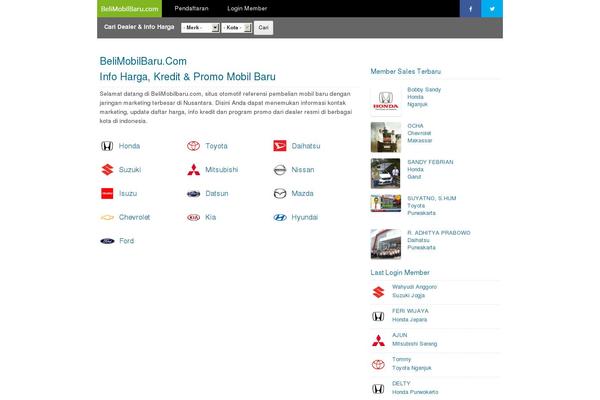
Task: Open R. ADHITYA PRABOWO member link
Action: [x=439, y=233]
